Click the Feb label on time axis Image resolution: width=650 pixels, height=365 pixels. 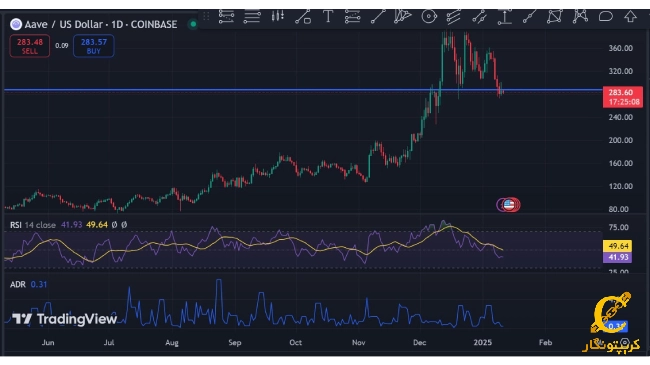pyautogui.click(x=546, y=343)
